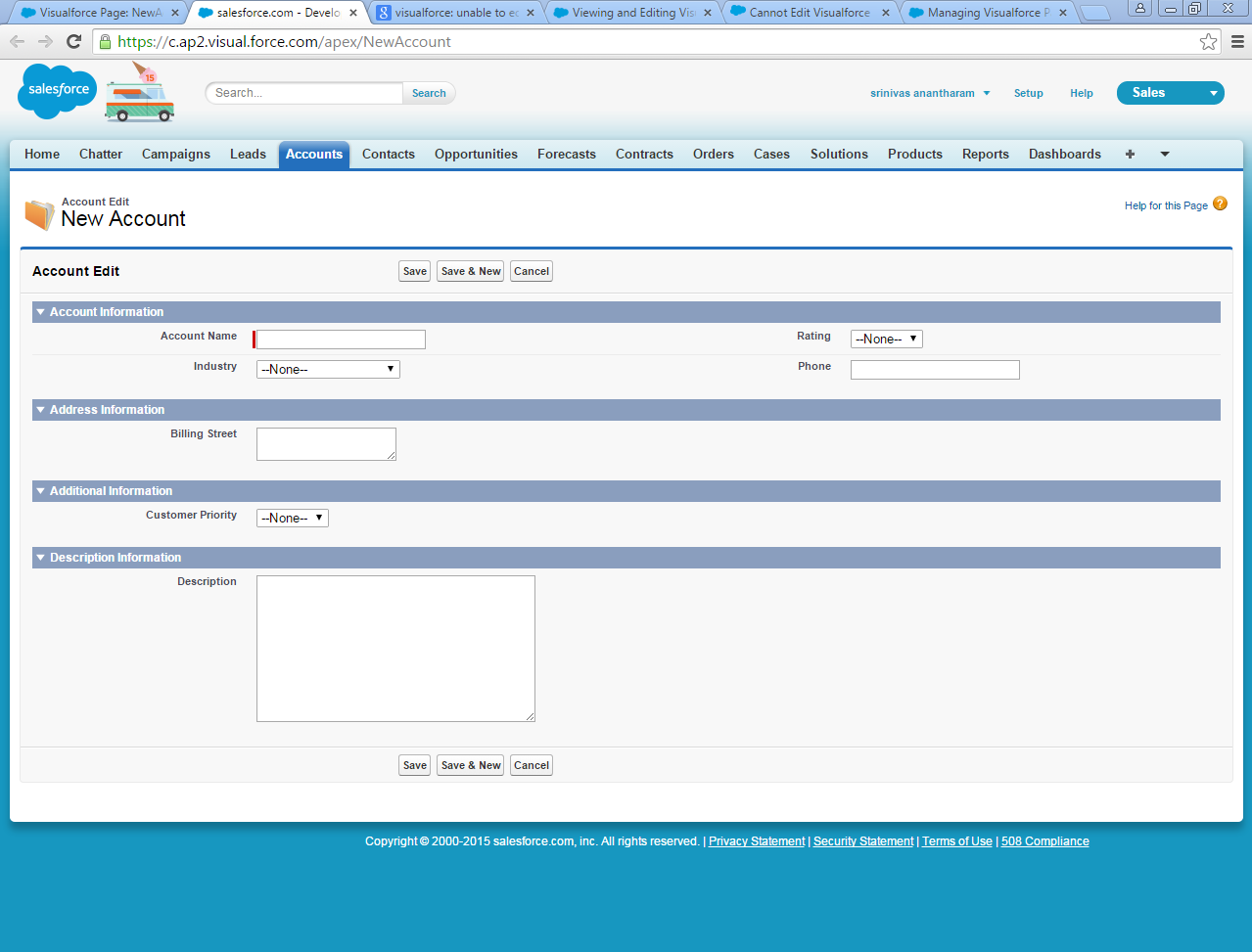1252x952 pixels.
Task: Open the Rating dropdown
Action: 887,340
